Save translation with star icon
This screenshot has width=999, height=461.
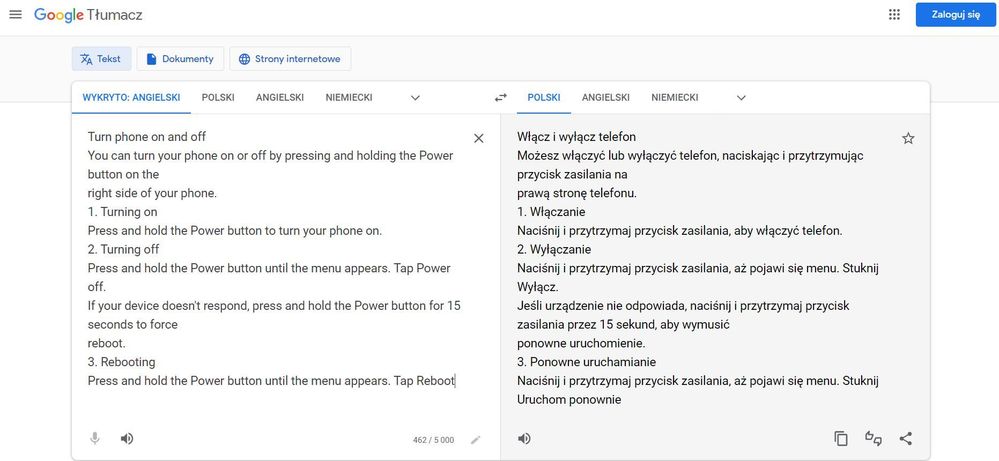[908, 138]
